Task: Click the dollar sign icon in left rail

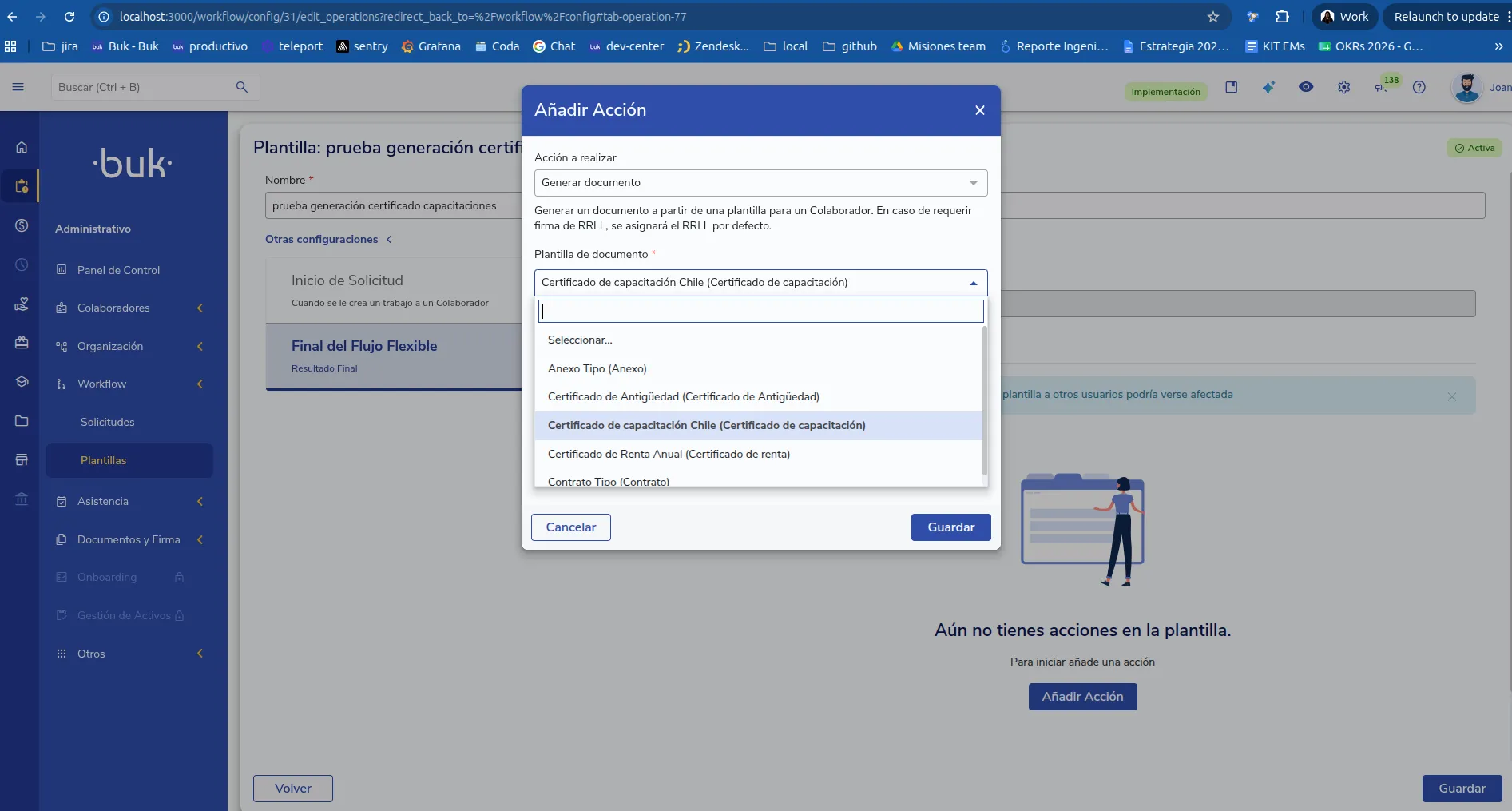Action: 22,225
